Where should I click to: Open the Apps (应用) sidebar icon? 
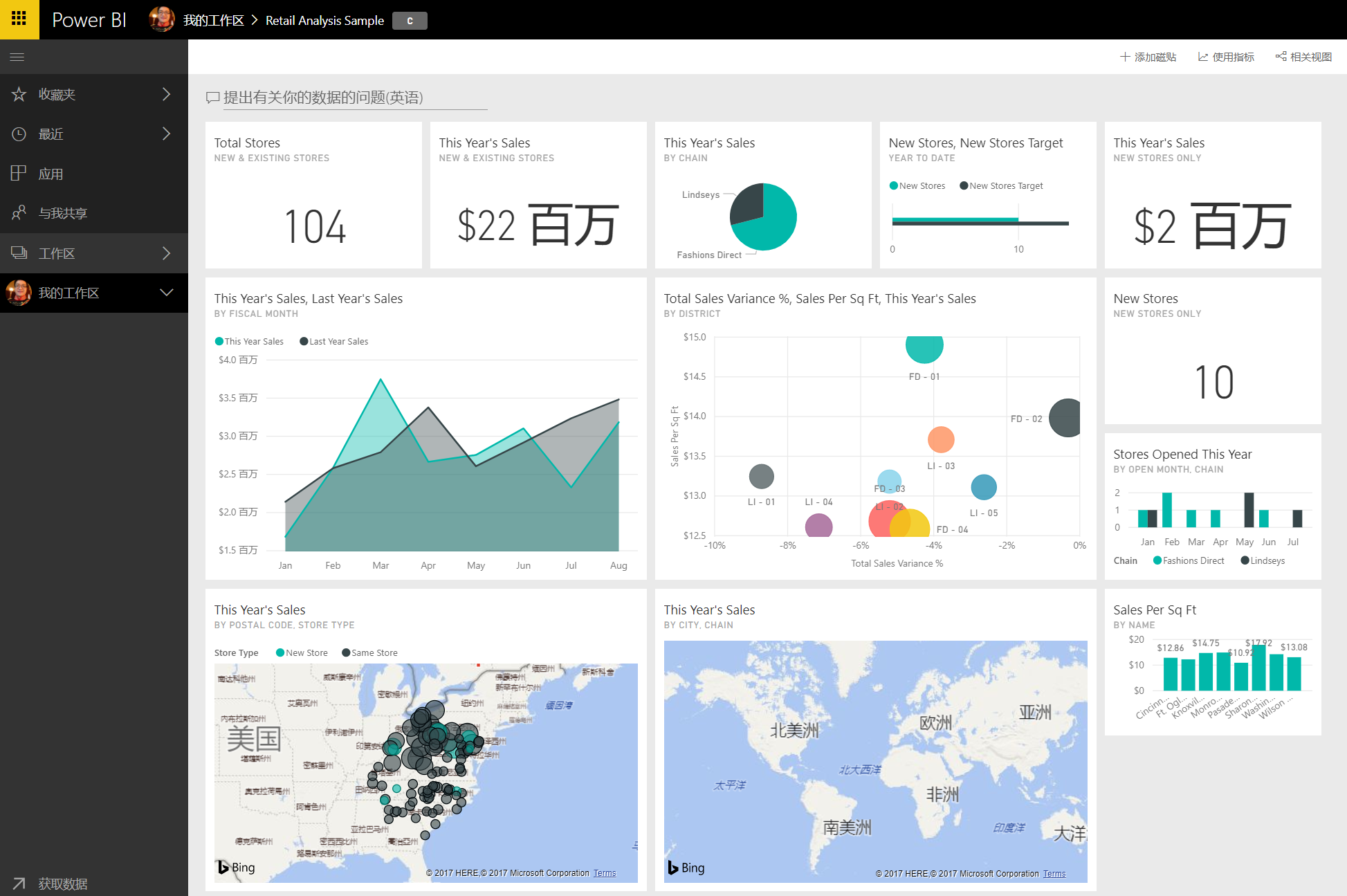(19, 174)
